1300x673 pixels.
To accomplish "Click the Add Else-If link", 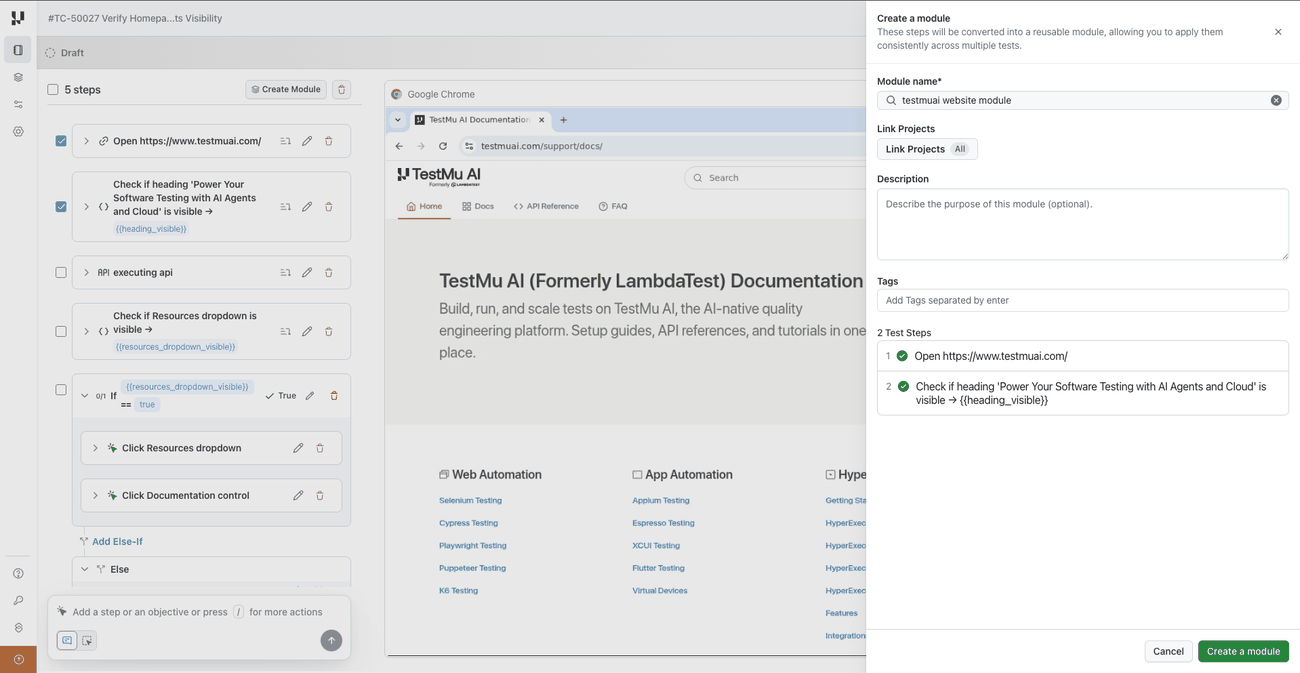I will pos(111,542).
